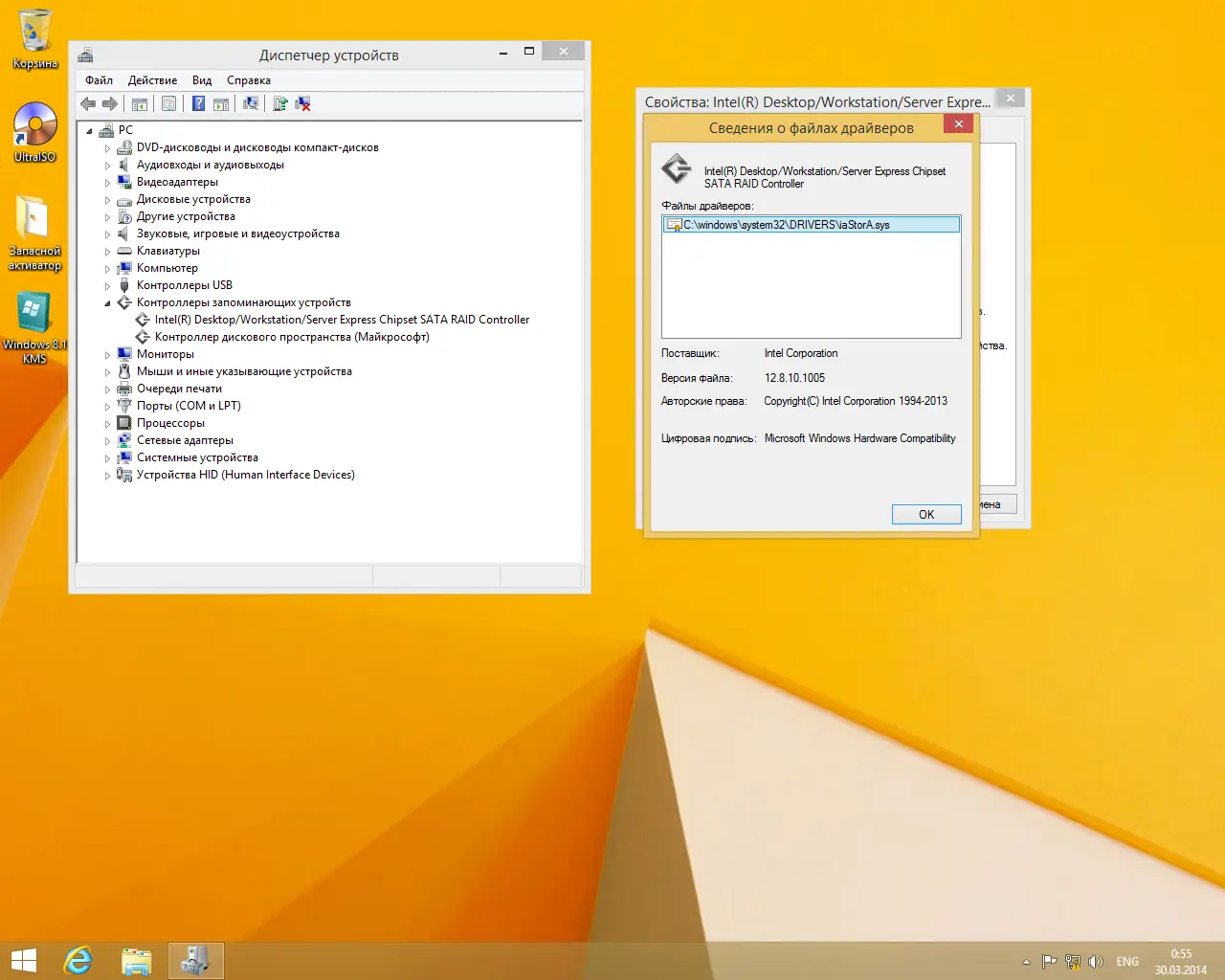
Task: Click the Device Manager taskbar button
Action: click(196, 961)
